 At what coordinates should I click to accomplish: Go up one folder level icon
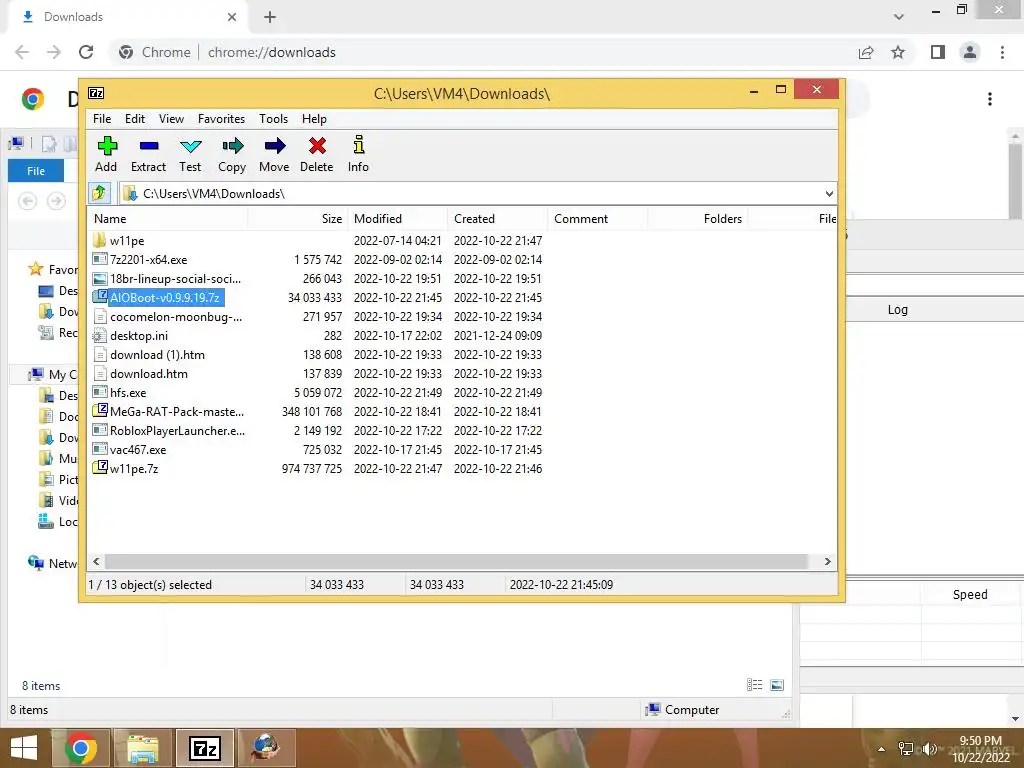[x=99, y=193]
